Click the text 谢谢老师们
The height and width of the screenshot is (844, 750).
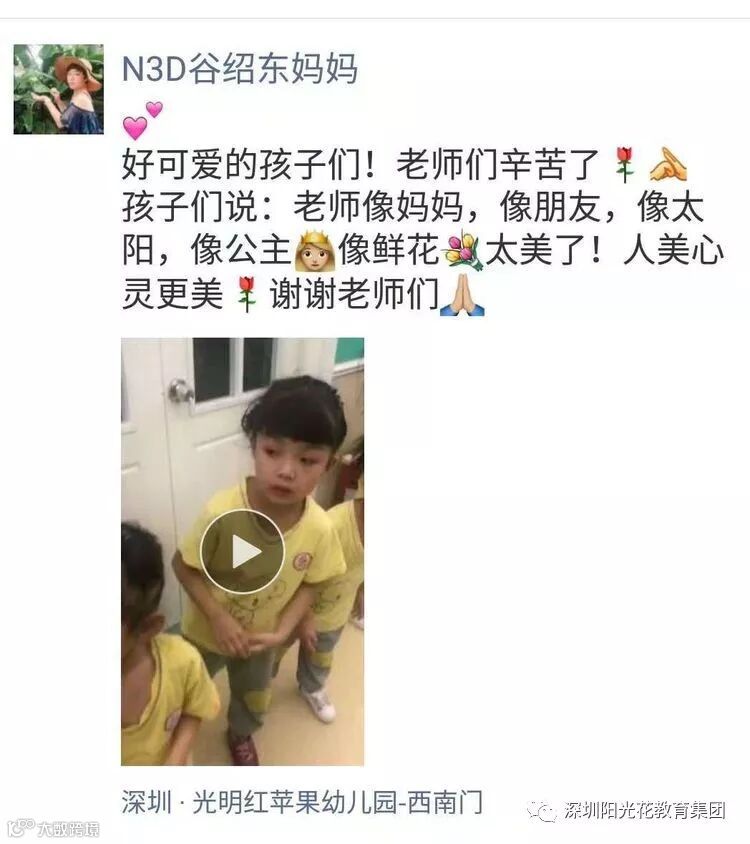[x=354, y=294]
